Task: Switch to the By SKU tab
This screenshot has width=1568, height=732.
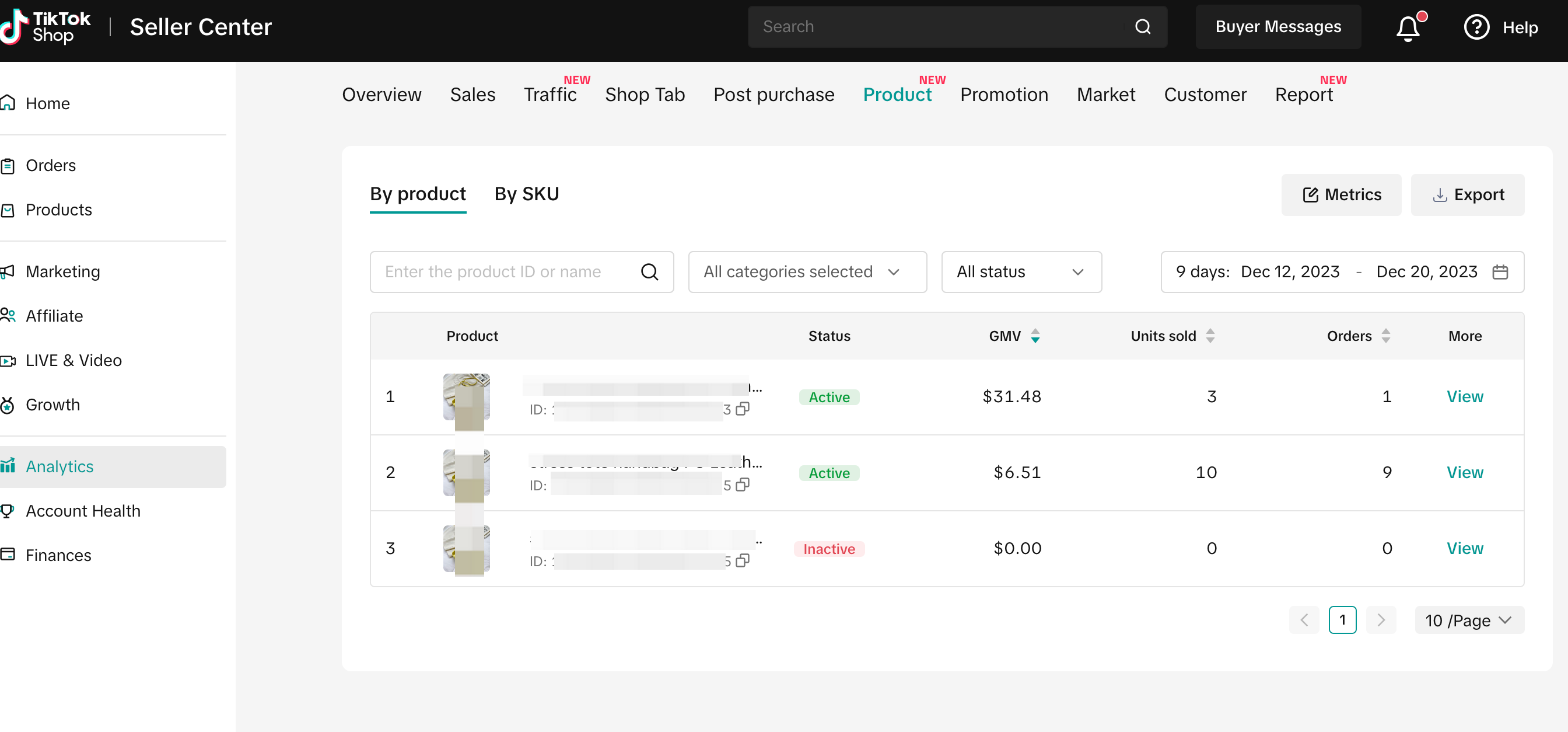Action: point(527,194)
